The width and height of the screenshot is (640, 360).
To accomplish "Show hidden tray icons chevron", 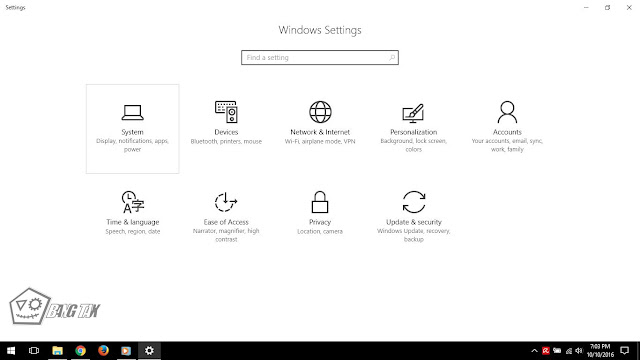I will pyautogui.click(x=534, y=351).
